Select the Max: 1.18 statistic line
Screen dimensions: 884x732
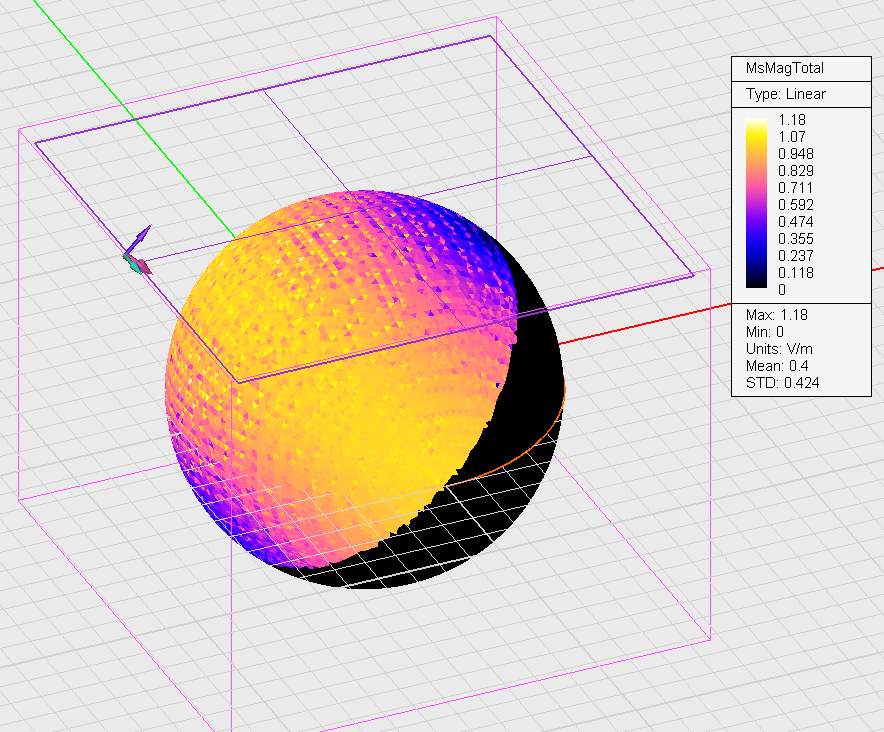click(778, 315)
